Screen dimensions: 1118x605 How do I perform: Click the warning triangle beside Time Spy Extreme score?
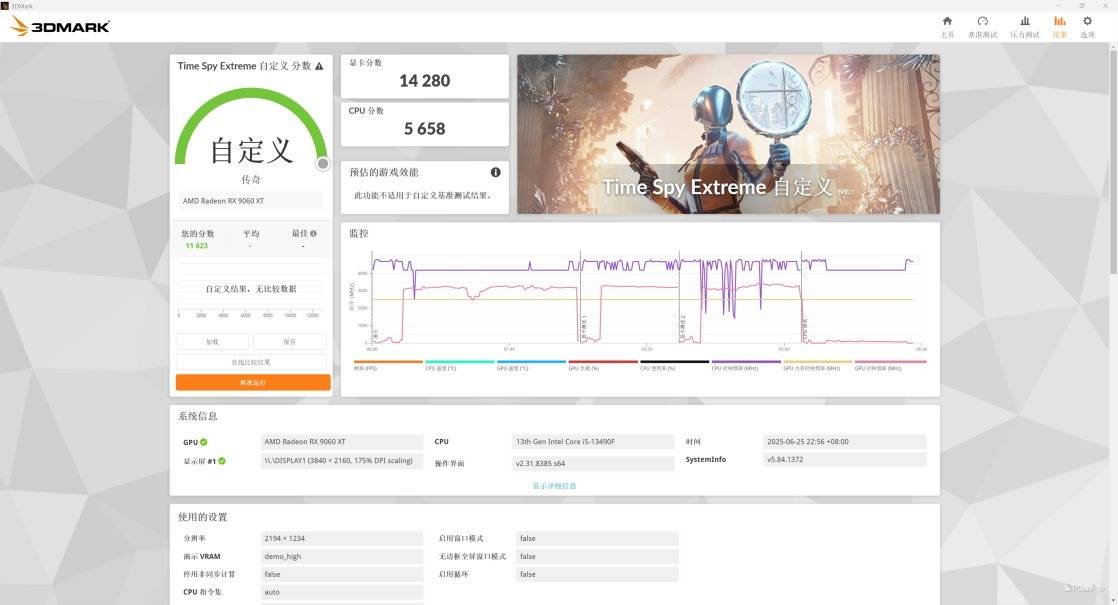[x=319, y=66]
